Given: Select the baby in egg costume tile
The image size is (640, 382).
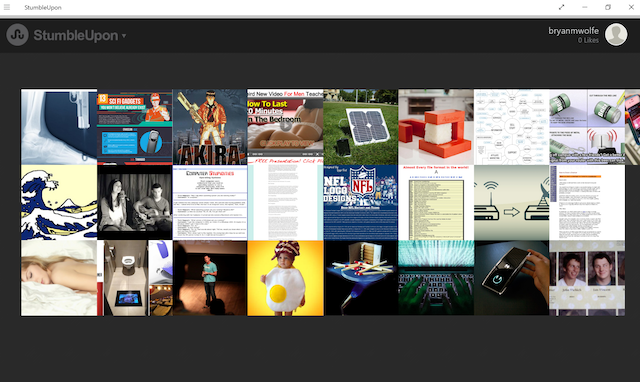Looking at the screenshot, I should 285,278.
